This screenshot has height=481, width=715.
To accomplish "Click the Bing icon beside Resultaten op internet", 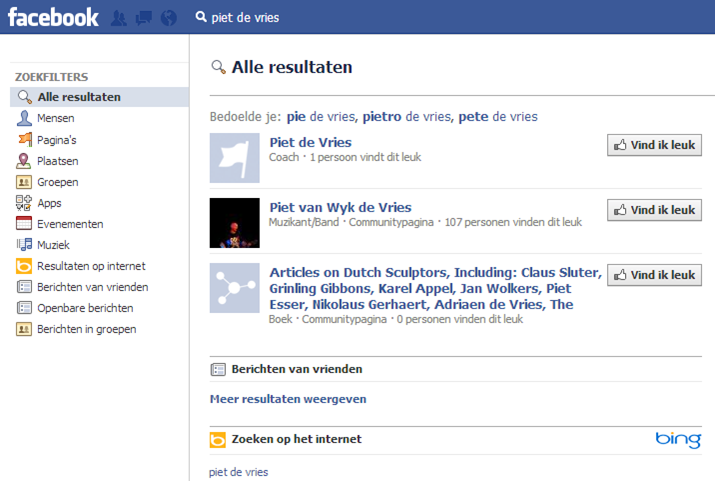I will pos(24,266).
